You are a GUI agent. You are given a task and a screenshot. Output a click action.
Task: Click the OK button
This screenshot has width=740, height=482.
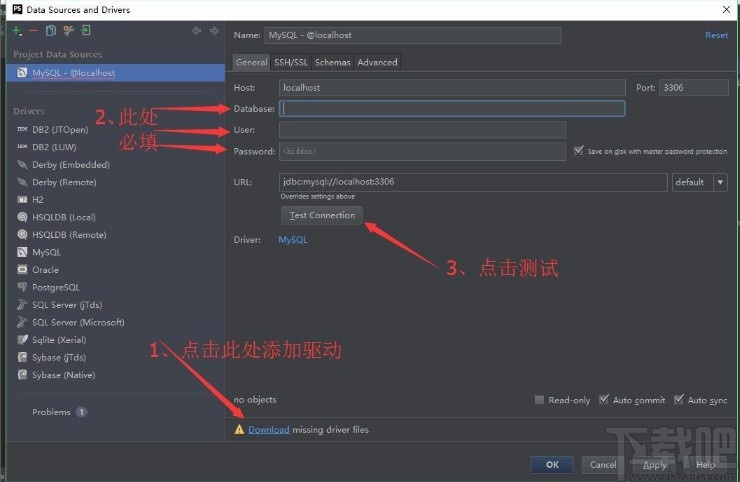[552, 465]
